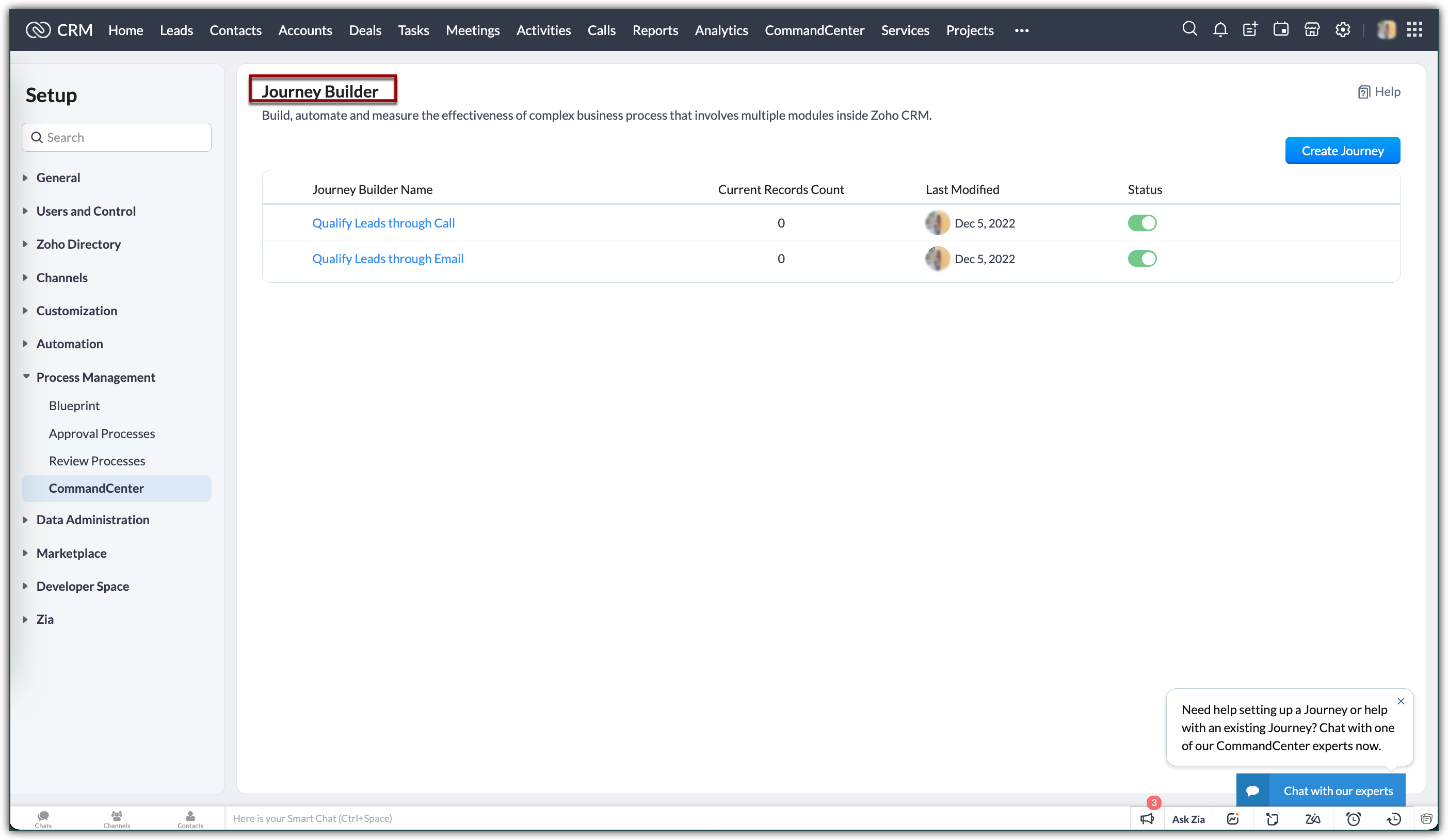Click the setup gear icon
The width and height of the screenshot is (1448, 840).
1342,29
